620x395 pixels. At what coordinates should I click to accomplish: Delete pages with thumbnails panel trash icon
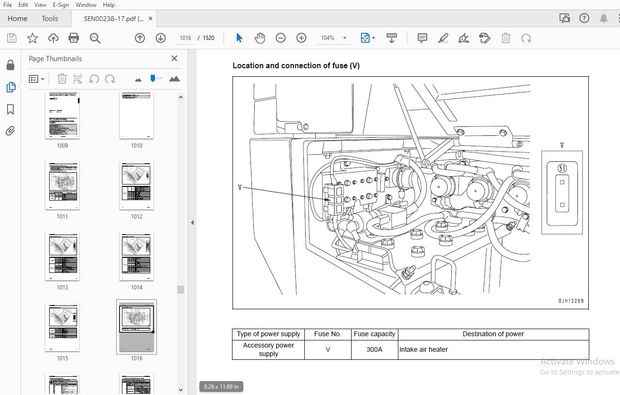pyautogui.click(x=62, y=79)
